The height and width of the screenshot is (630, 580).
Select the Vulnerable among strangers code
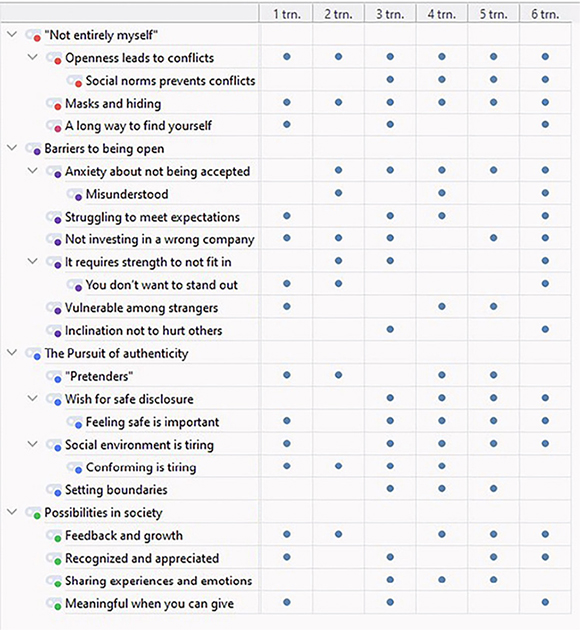pyautogui.click(x=141, y=308)
